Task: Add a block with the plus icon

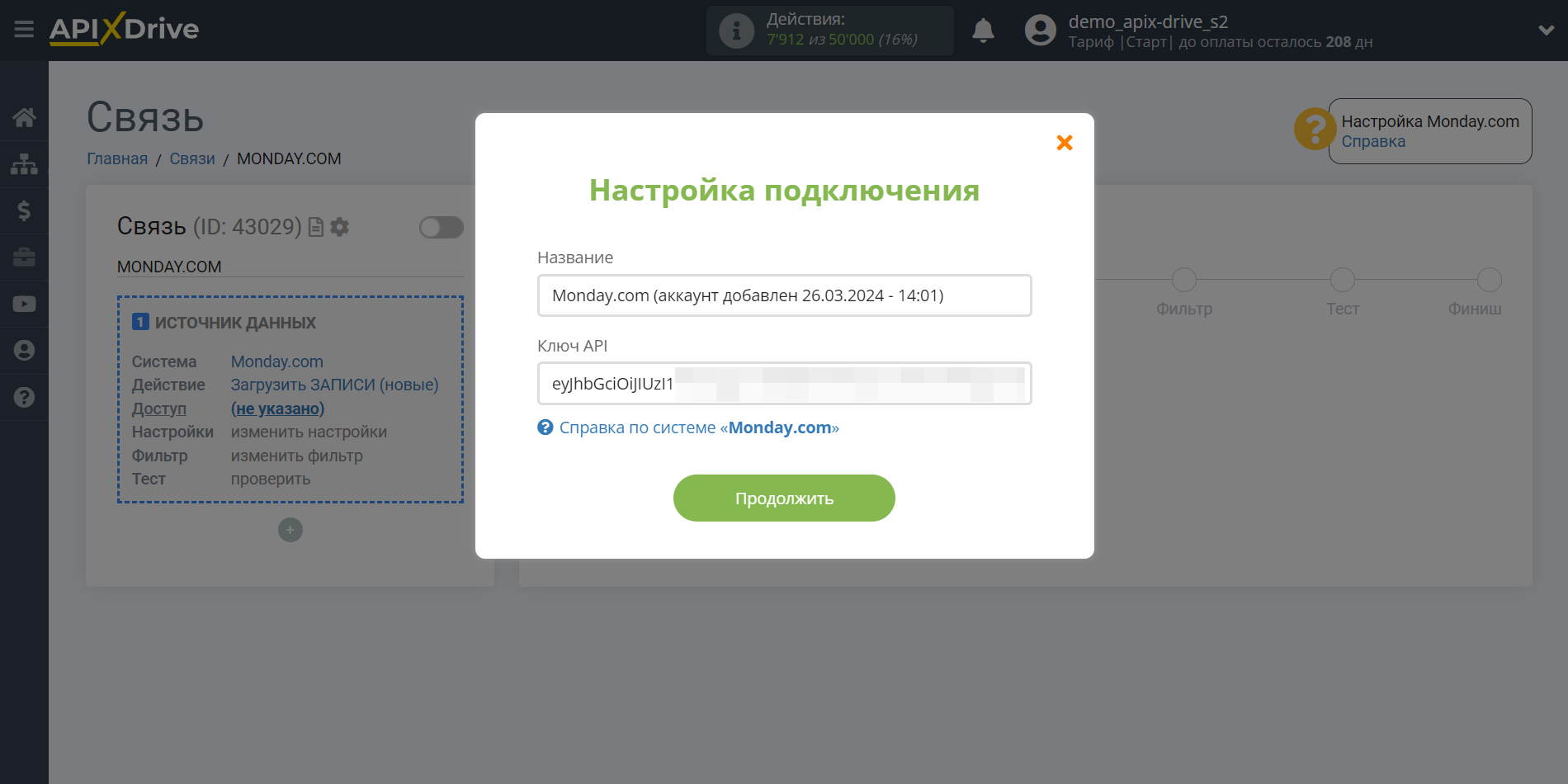Action: tap(290, 530)
